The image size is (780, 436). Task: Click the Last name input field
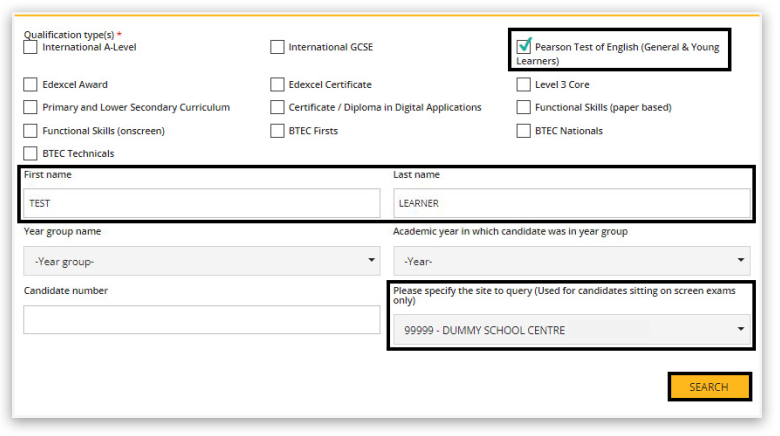[571, 203]
